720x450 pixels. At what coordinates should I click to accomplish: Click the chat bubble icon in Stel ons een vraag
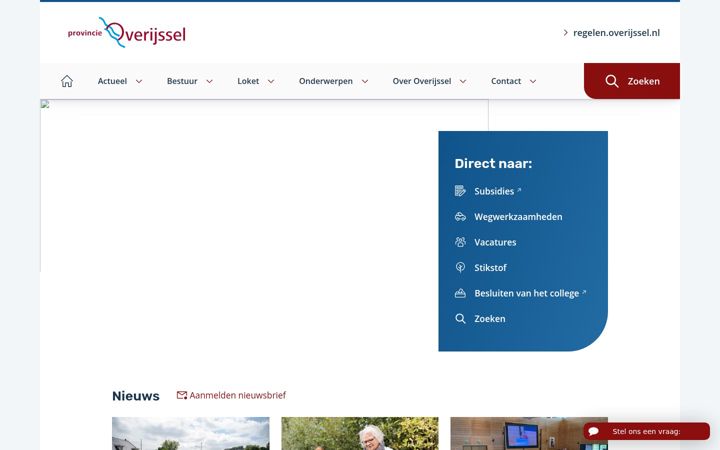593,431
